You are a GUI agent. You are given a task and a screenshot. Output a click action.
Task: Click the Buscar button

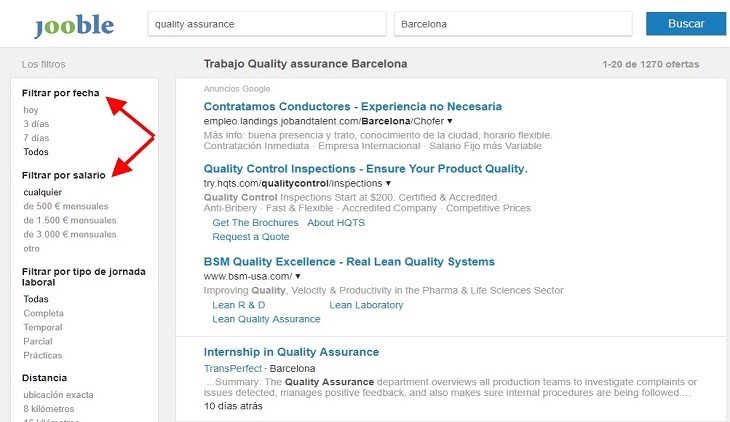[x=686, y=23]
